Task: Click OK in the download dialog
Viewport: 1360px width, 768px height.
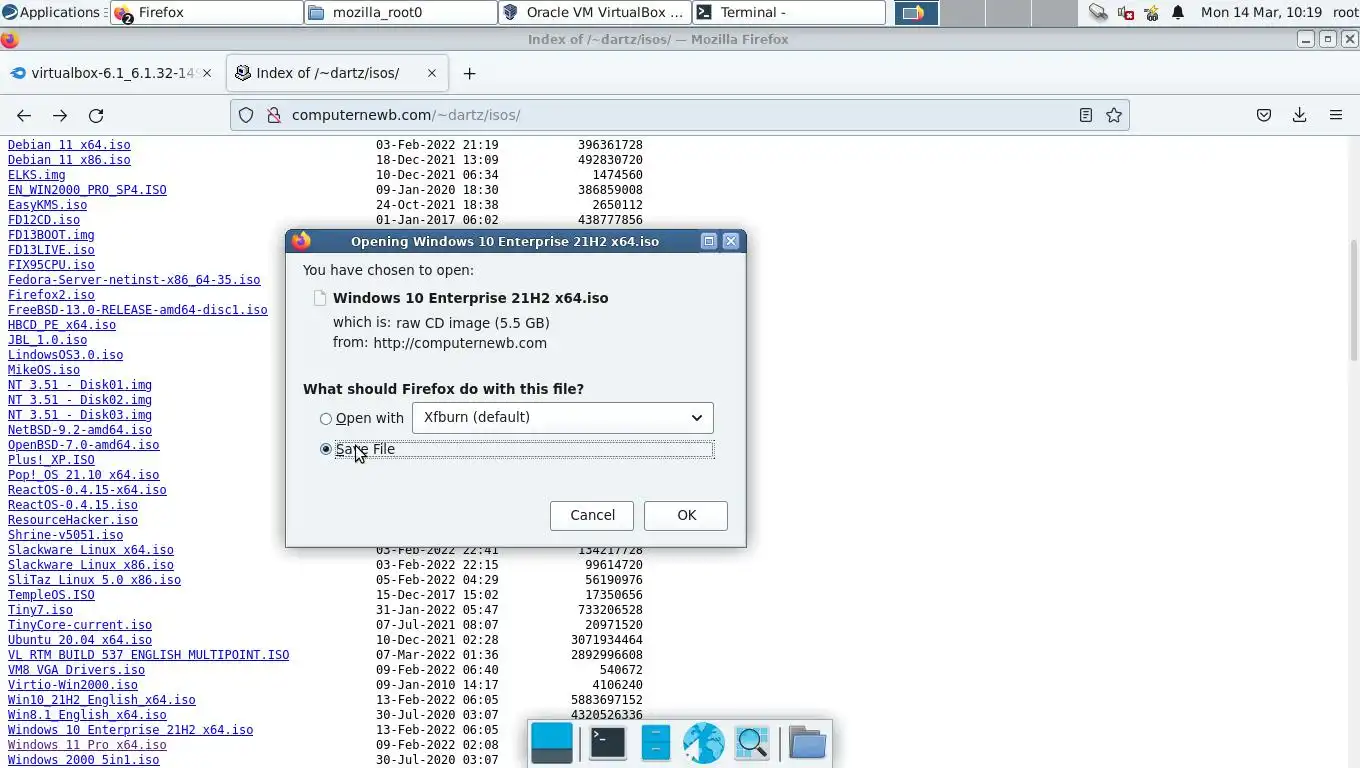Action: coord(686,515)
